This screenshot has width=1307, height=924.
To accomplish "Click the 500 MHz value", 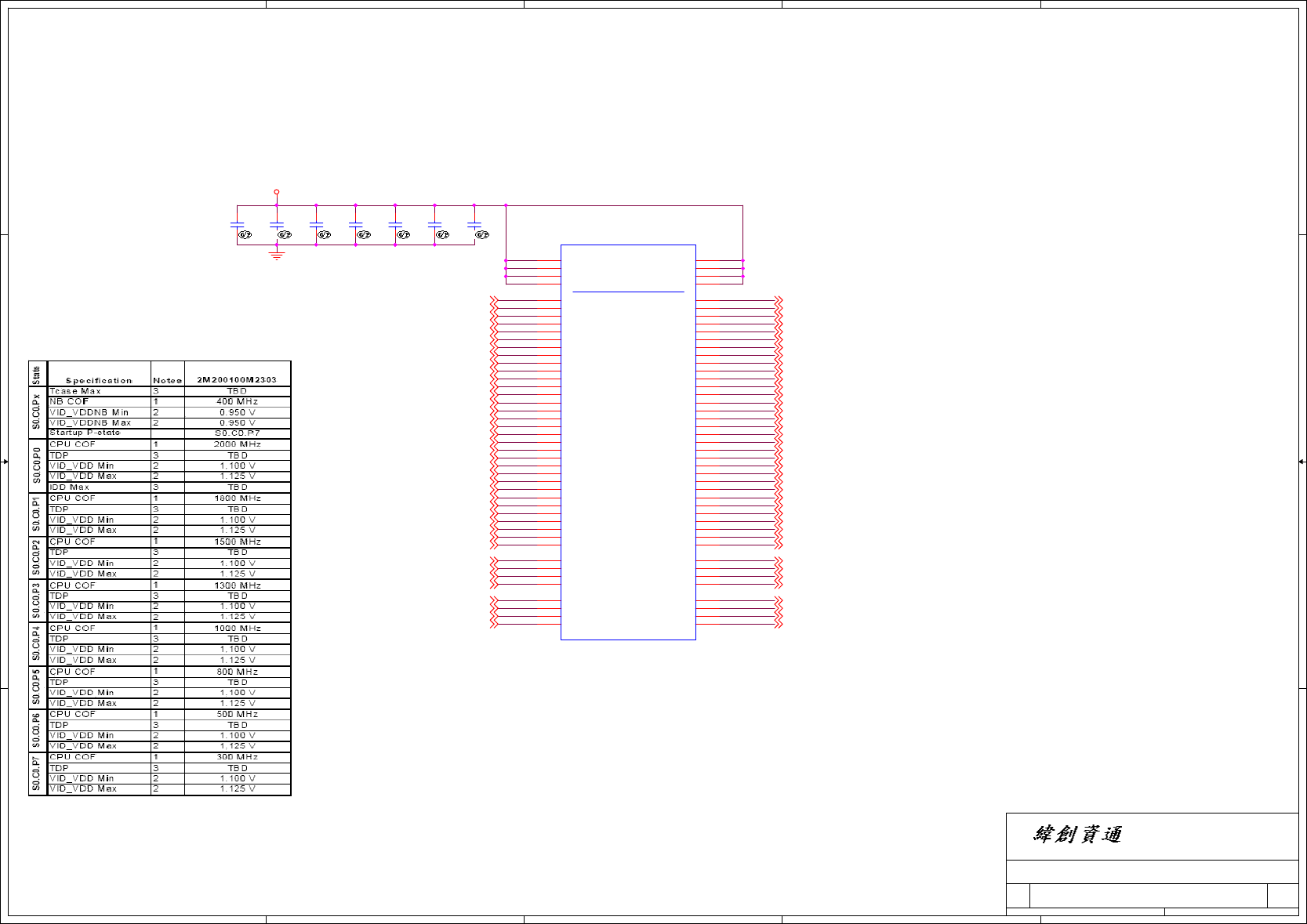I will pos(238,714).
